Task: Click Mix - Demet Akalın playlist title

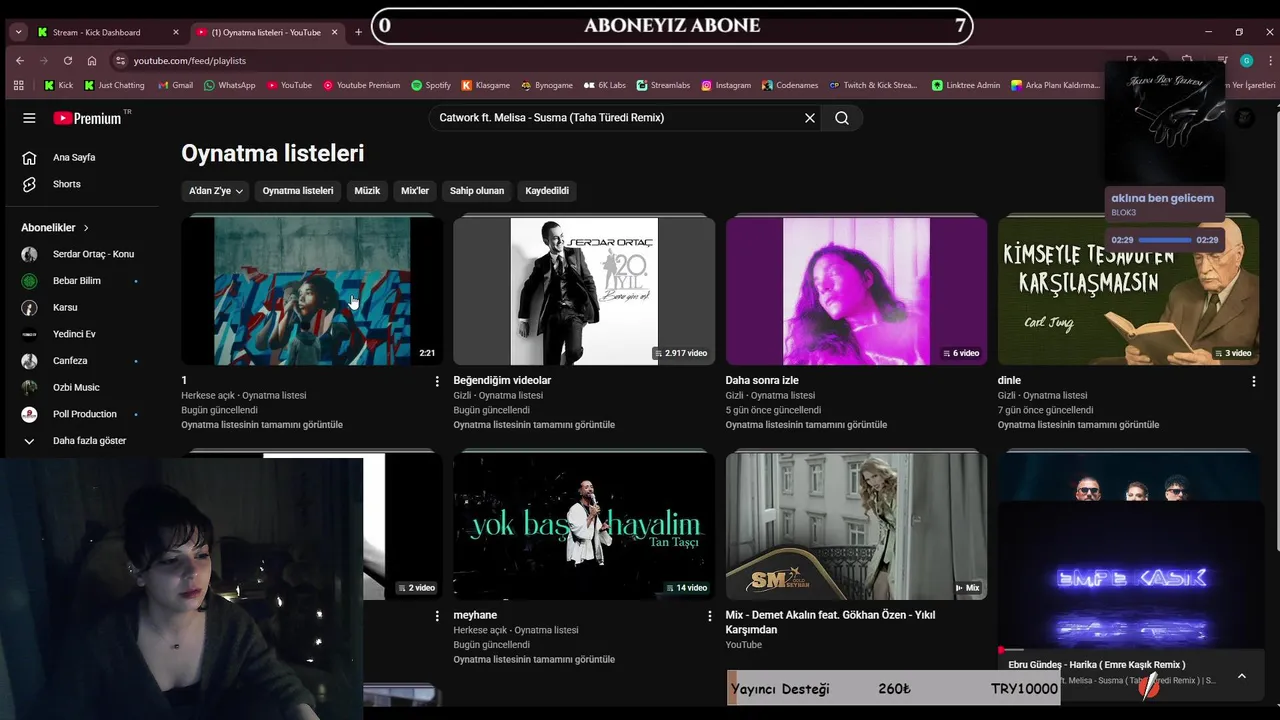Action: [x=830, y=622]
